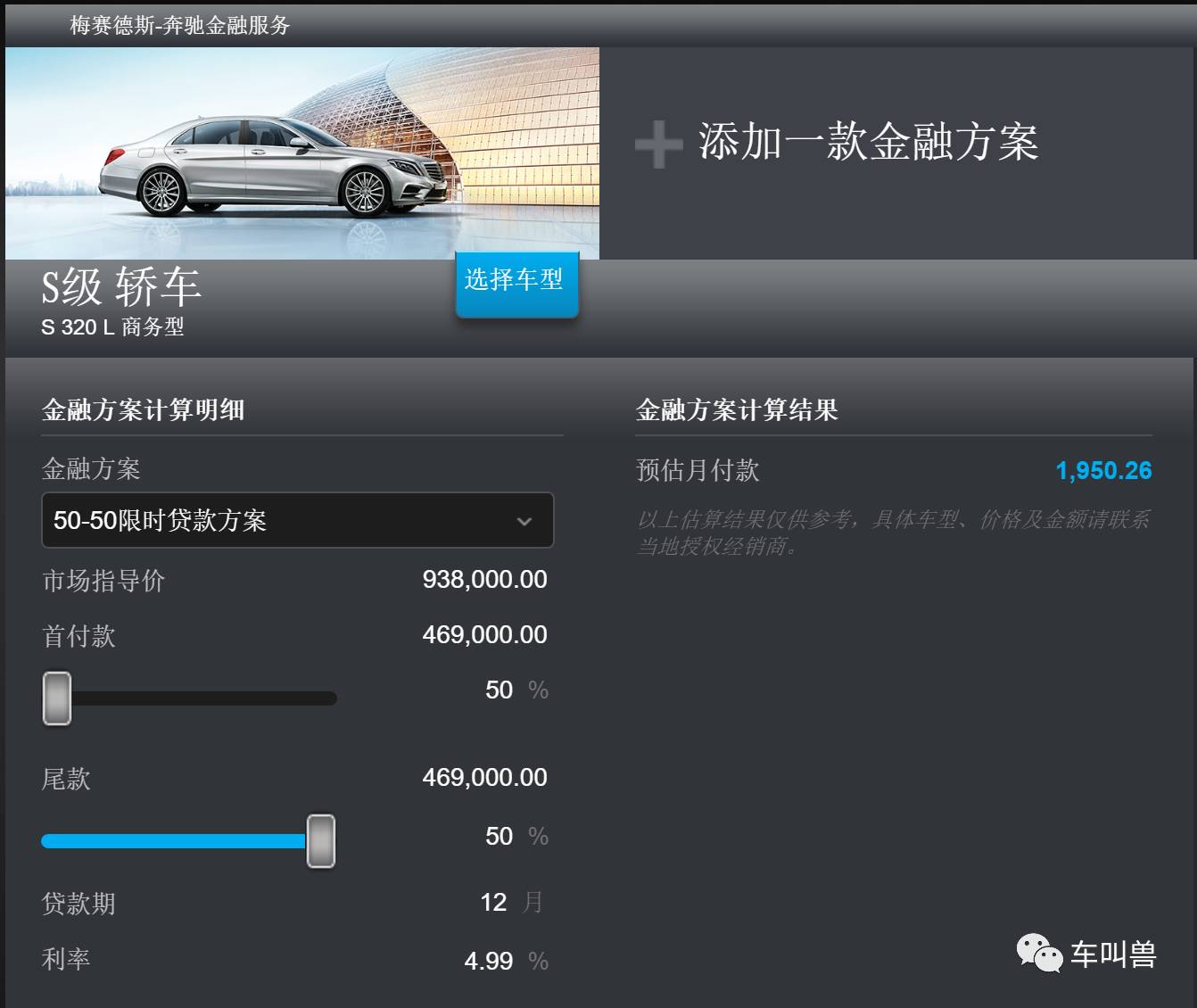Click the 利率 value 4.99
The width and height of the screenshot is (1197, 1008).
pyautogui.click(x=488, y=962)
